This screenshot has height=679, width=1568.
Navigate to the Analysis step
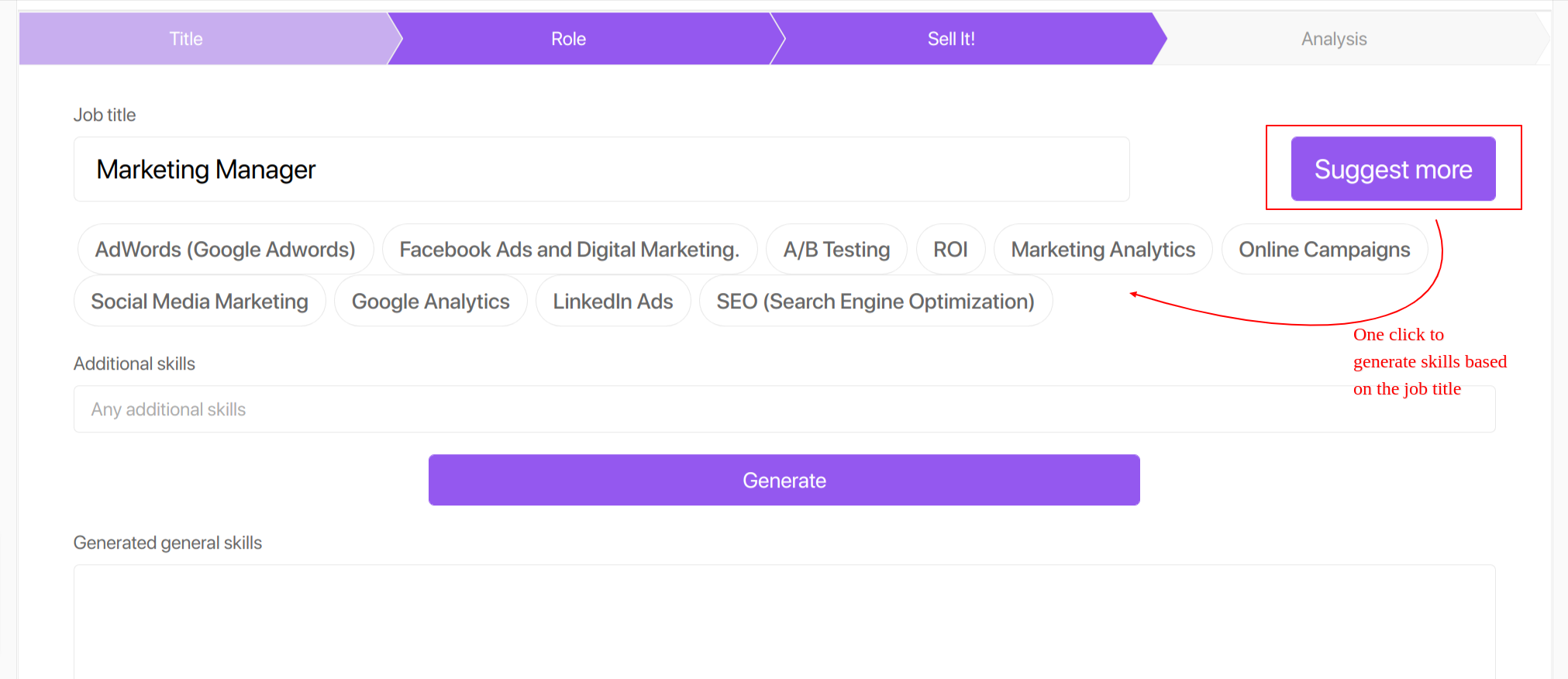[1333, 39]
